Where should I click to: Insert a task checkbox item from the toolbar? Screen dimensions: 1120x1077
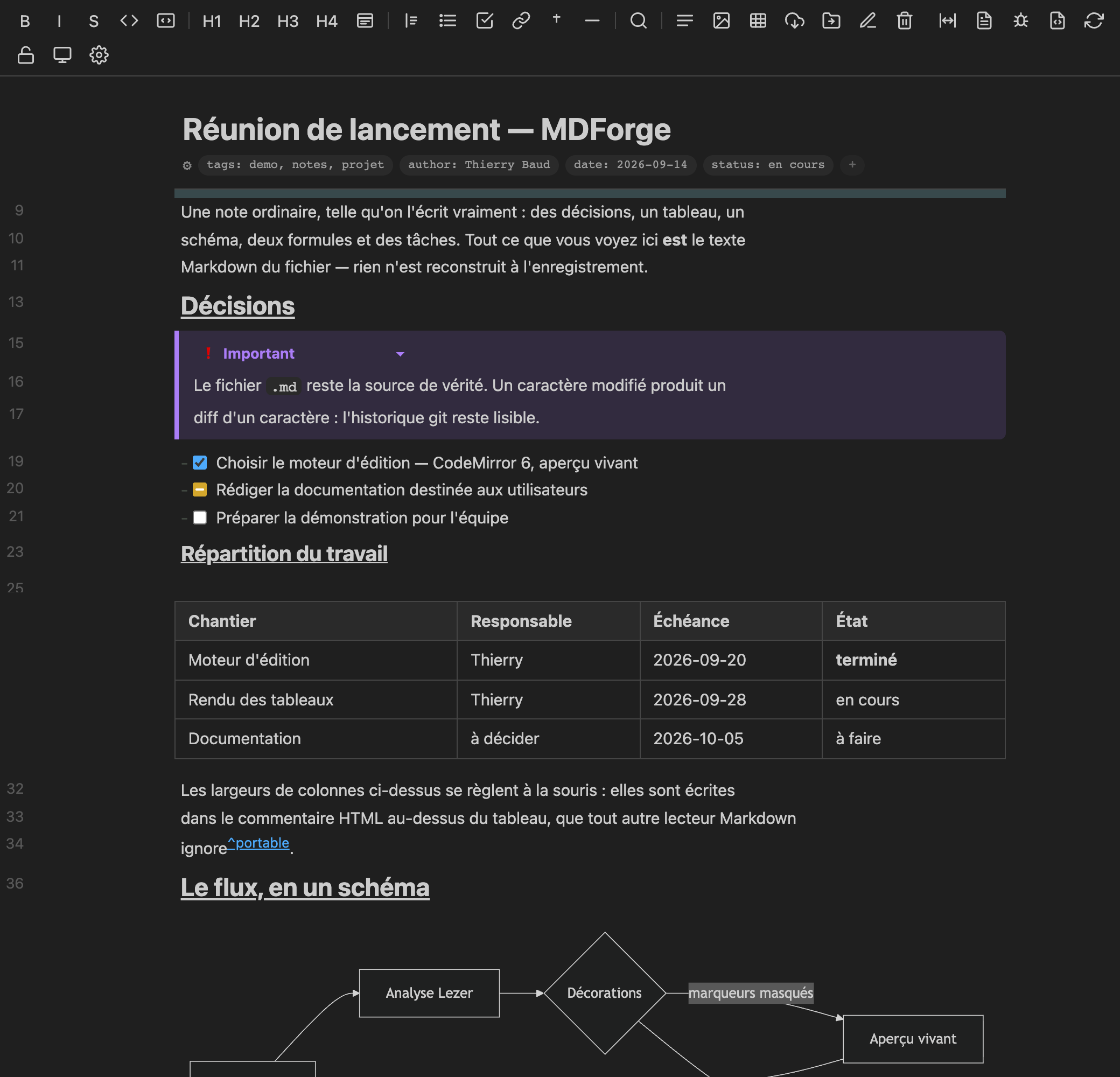[x=485, y=21]
